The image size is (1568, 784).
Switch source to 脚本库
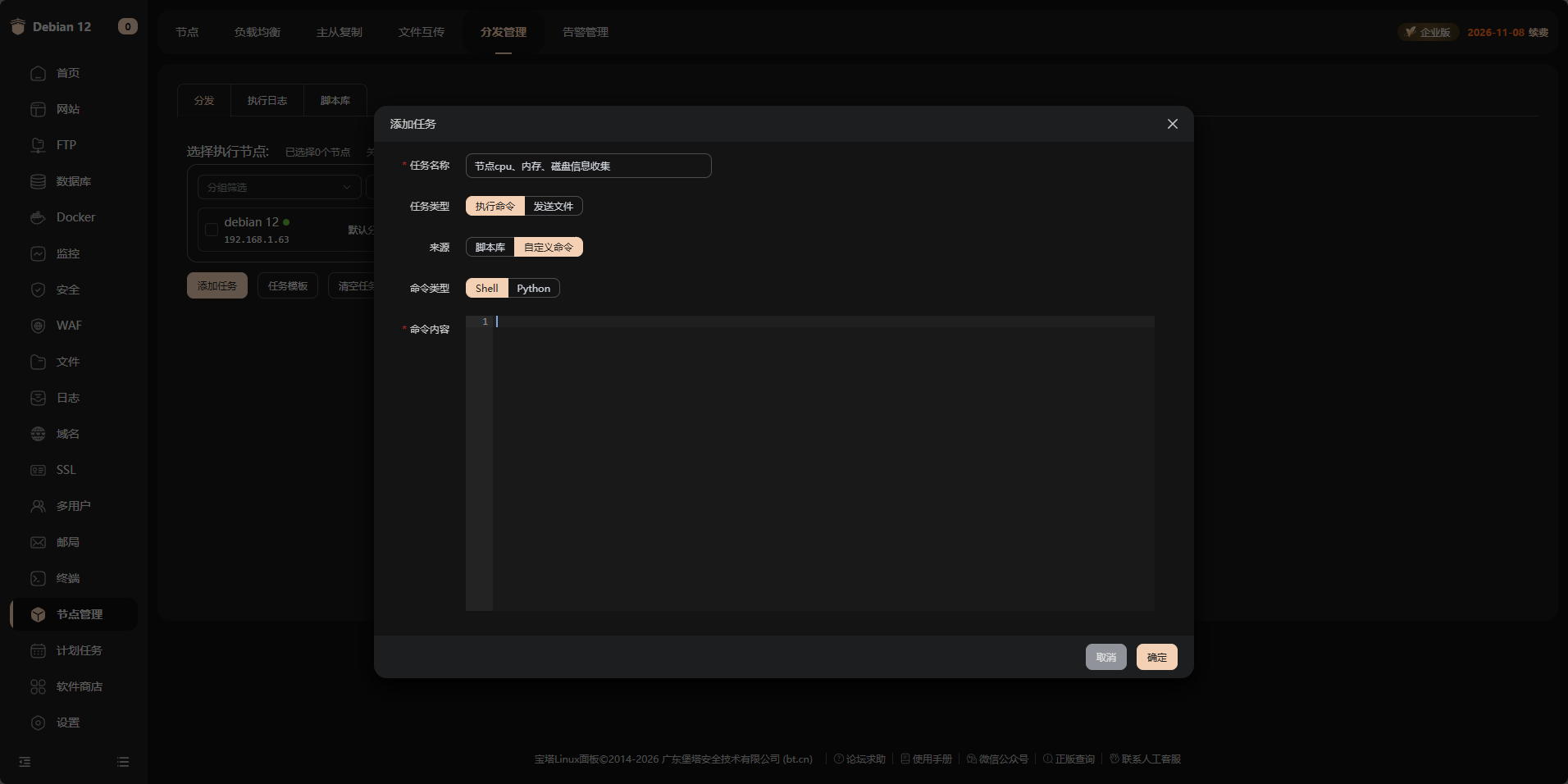(x=490, y=247)
